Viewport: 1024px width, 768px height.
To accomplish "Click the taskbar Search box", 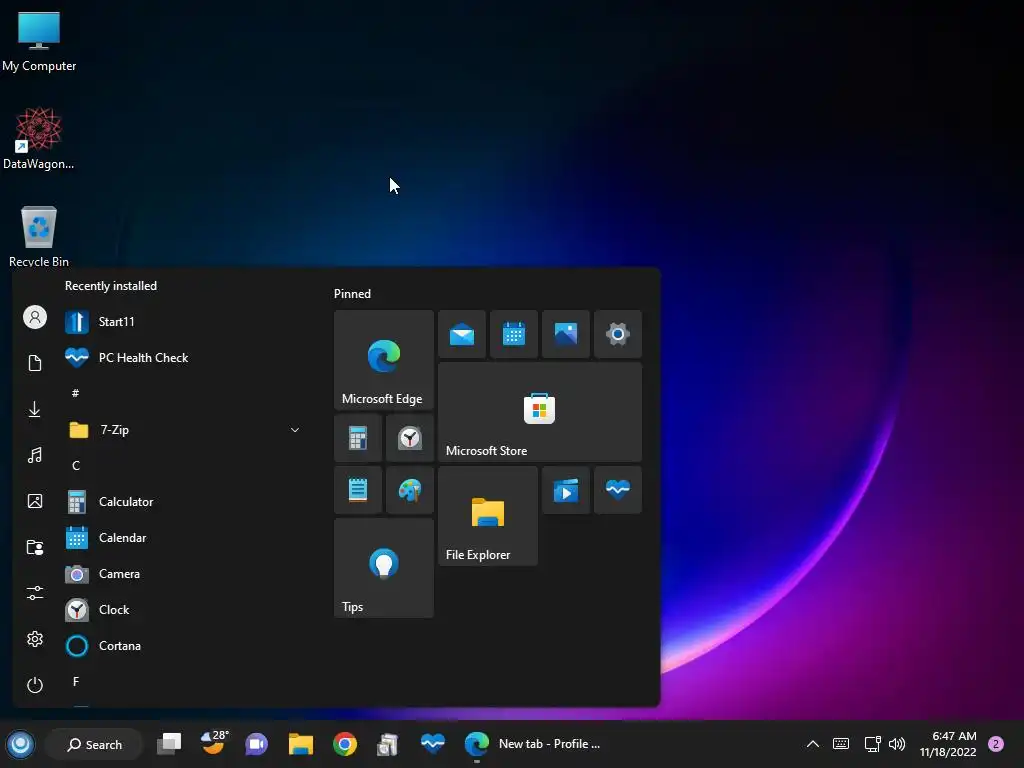I will [95, 744].
